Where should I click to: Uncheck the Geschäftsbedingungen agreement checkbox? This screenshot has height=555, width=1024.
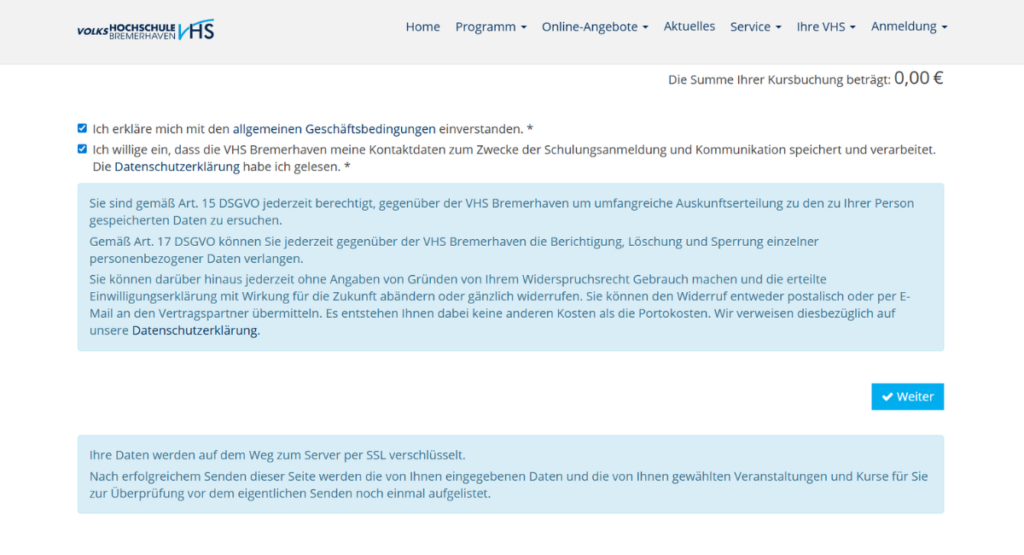pos(82,129)
